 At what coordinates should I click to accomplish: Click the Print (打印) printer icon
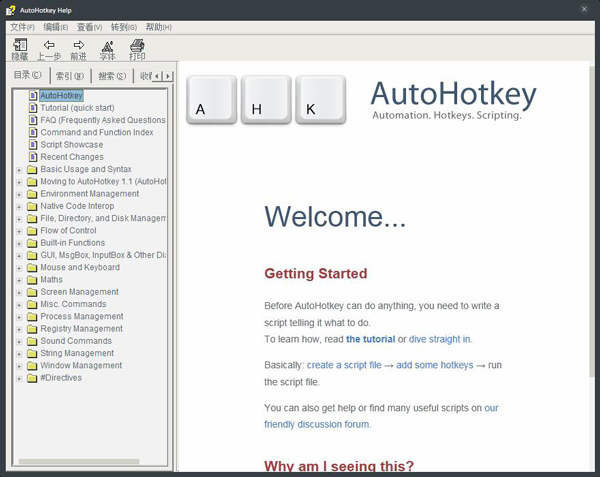(x=137, y=46)
